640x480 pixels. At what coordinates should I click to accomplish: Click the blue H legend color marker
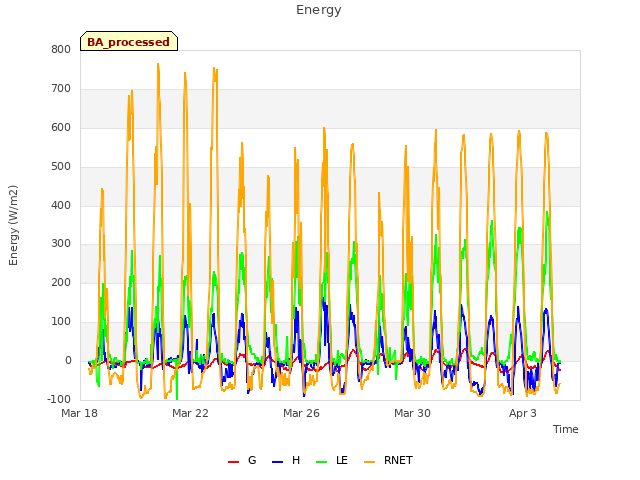click(x=277, y=462)
